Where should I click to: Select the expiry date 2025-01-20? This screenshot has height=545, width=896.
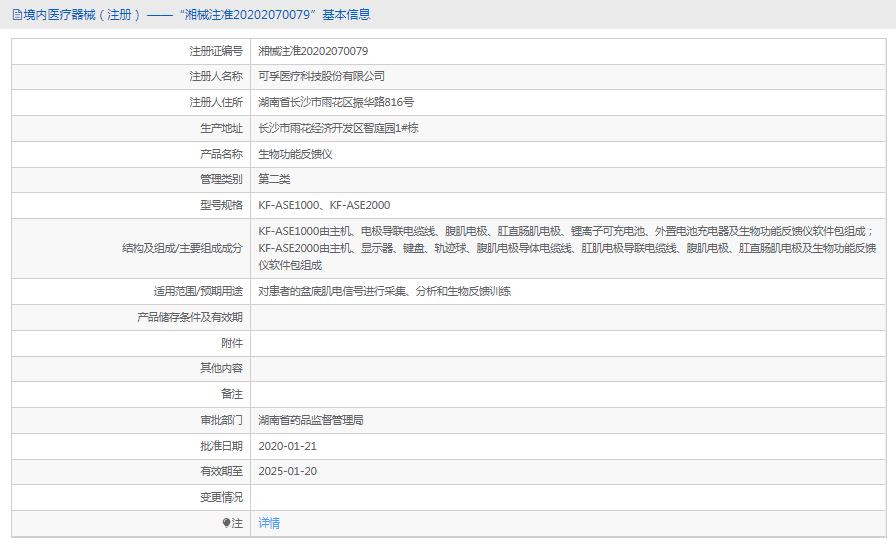coord(287,471)
